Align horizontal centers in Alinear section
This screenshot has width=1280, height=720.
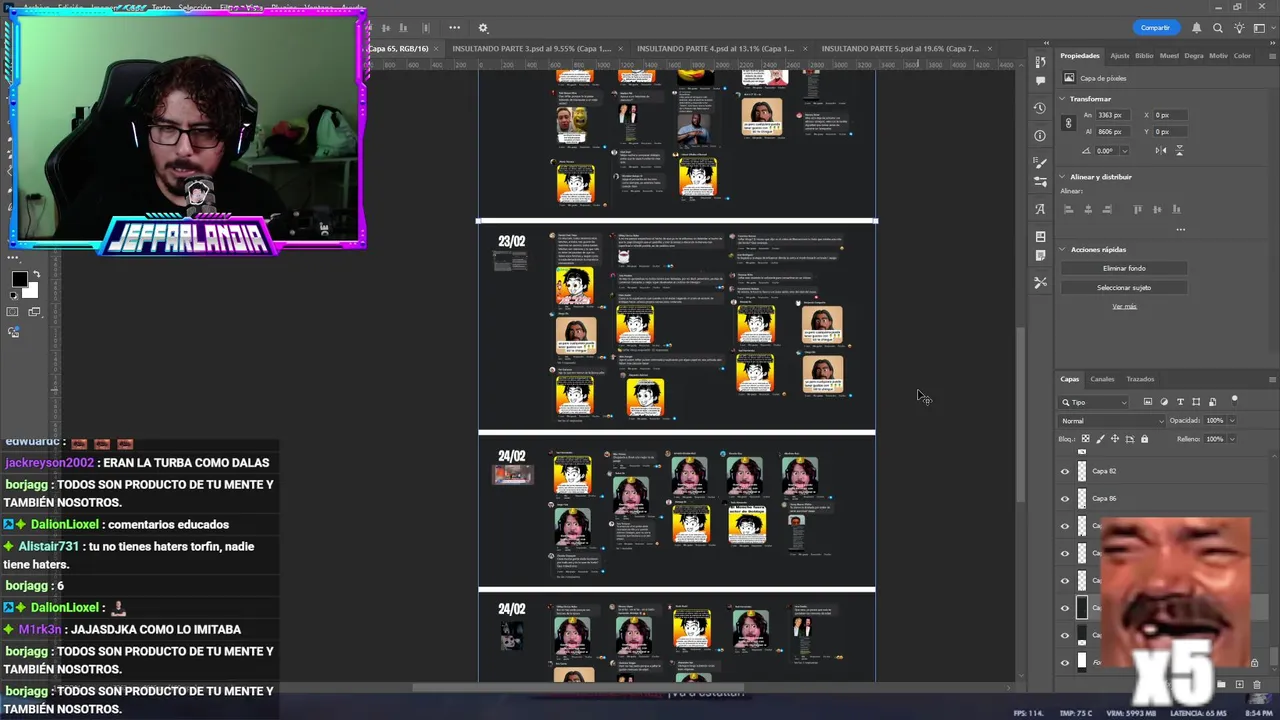click(x=1088, y=209)
